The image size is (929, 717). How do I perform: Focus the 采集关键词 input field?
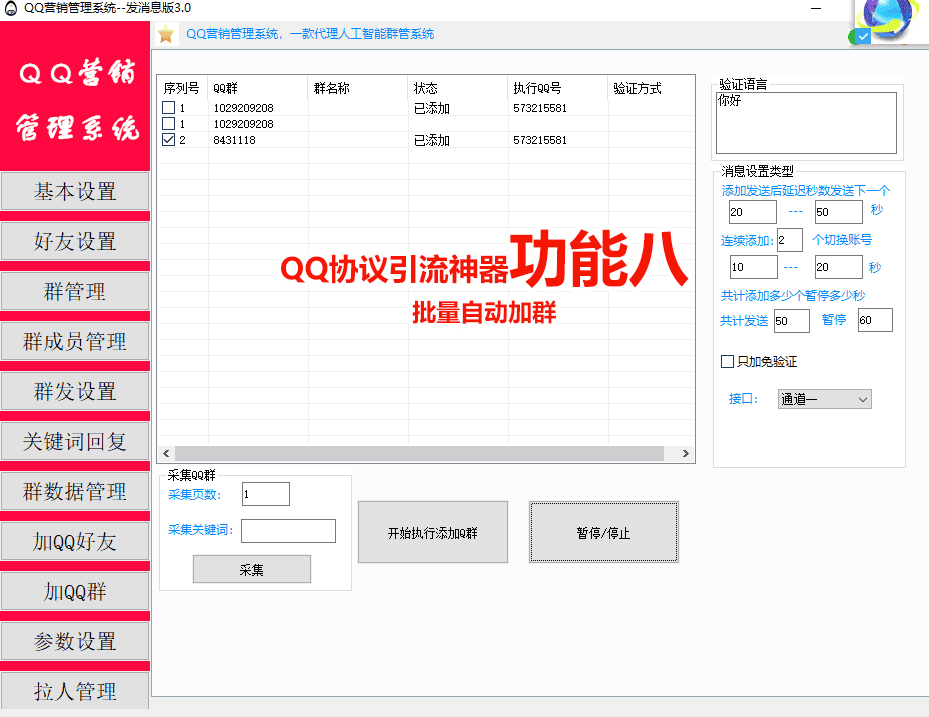[289, 530]
